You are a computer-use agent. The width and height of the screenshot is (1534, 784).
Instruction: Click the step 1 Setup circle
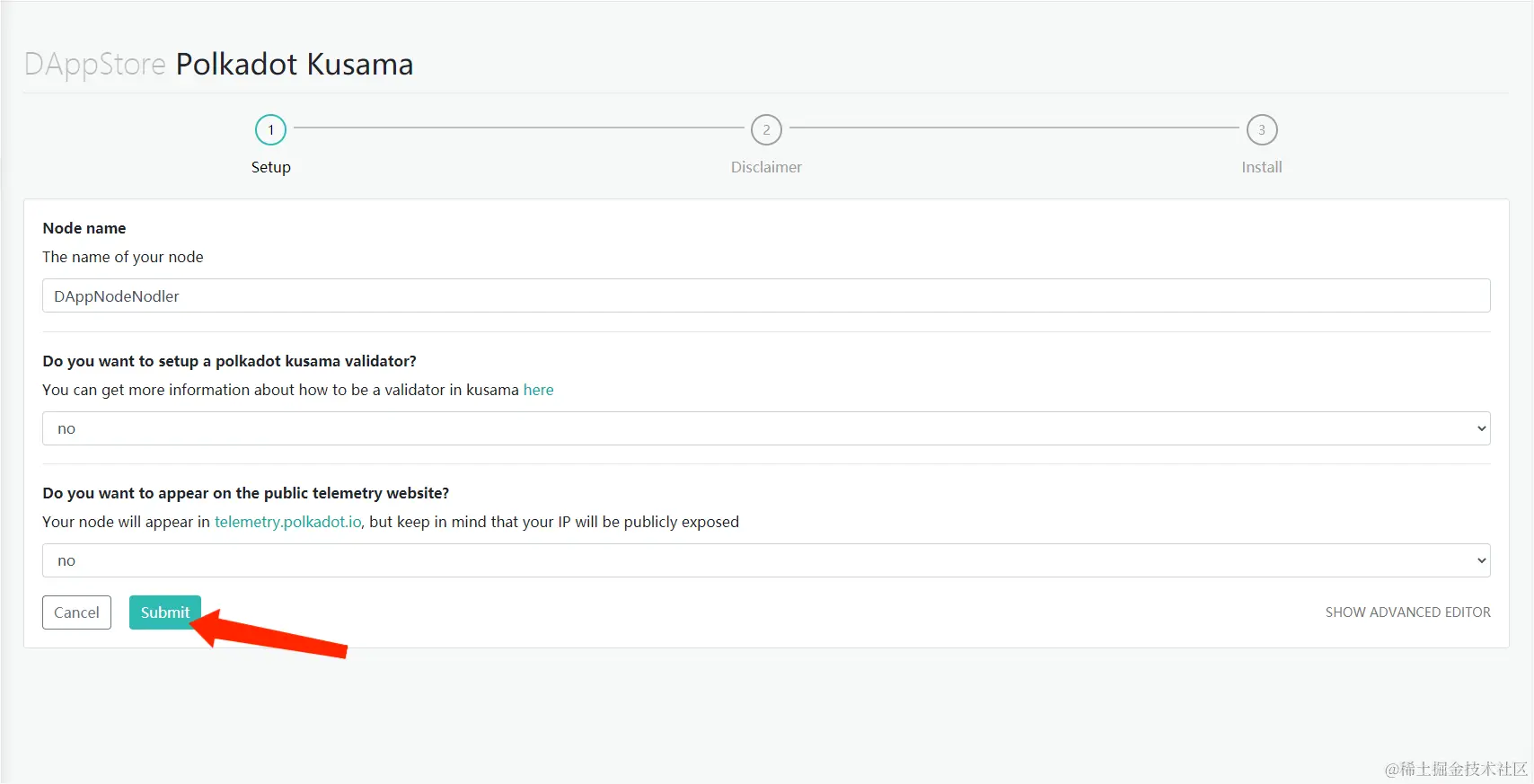point(270,130)
